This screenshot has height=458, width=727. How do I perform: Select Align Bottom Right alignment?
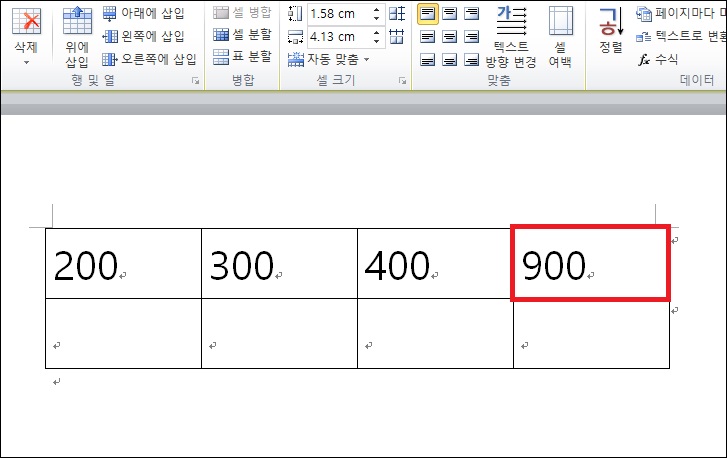(x=472, y=60)
